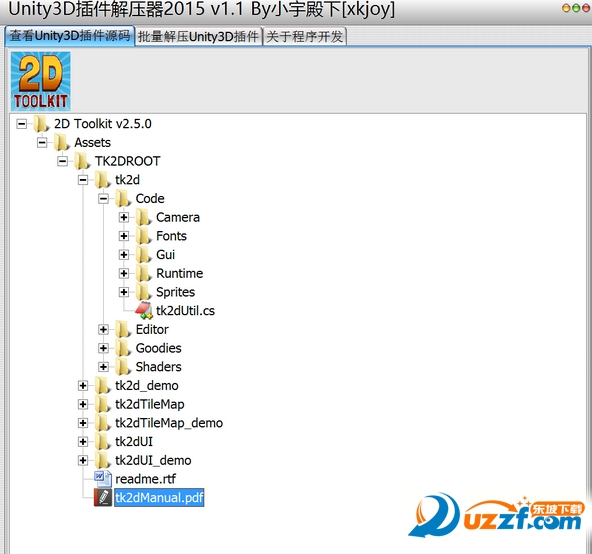Viewport: 592px width, 554px height.
Task: Click the 2D Toolkit logo thumbnail
Action: [x=40, y=81]
